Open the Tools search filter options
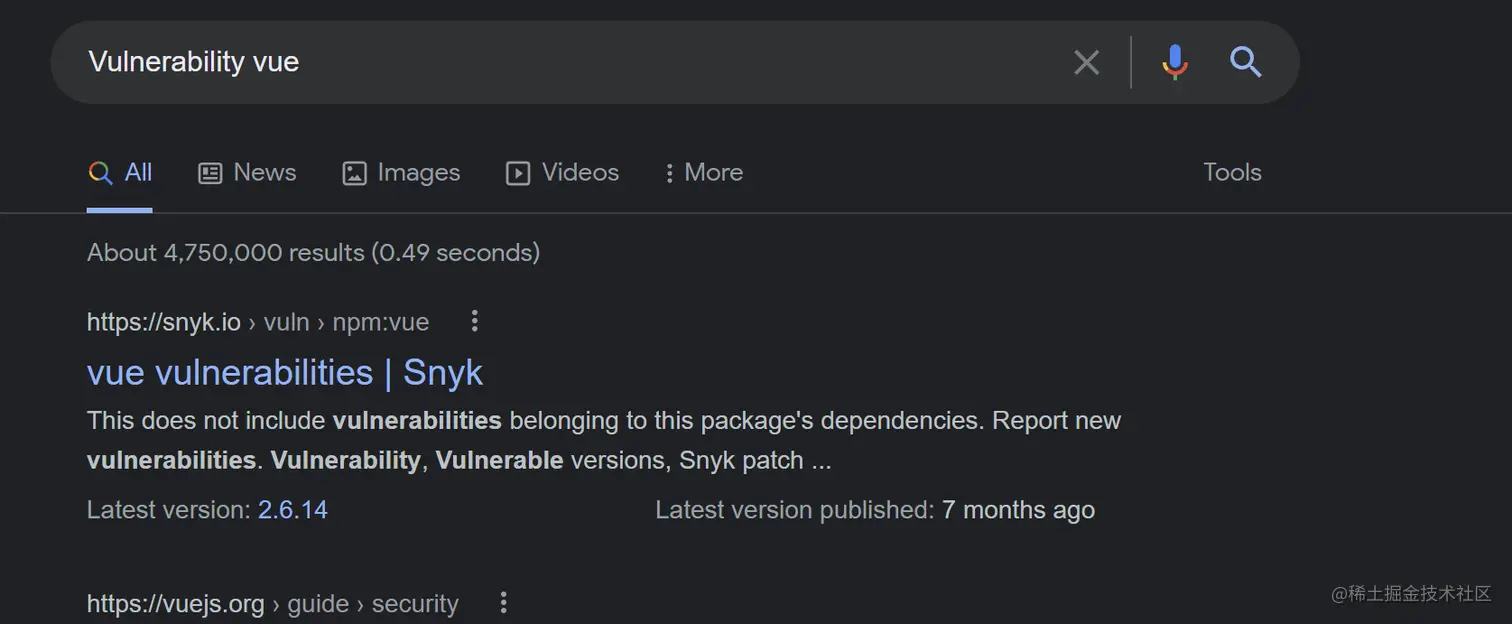The image size is (1512, 624). point(1232,173)
